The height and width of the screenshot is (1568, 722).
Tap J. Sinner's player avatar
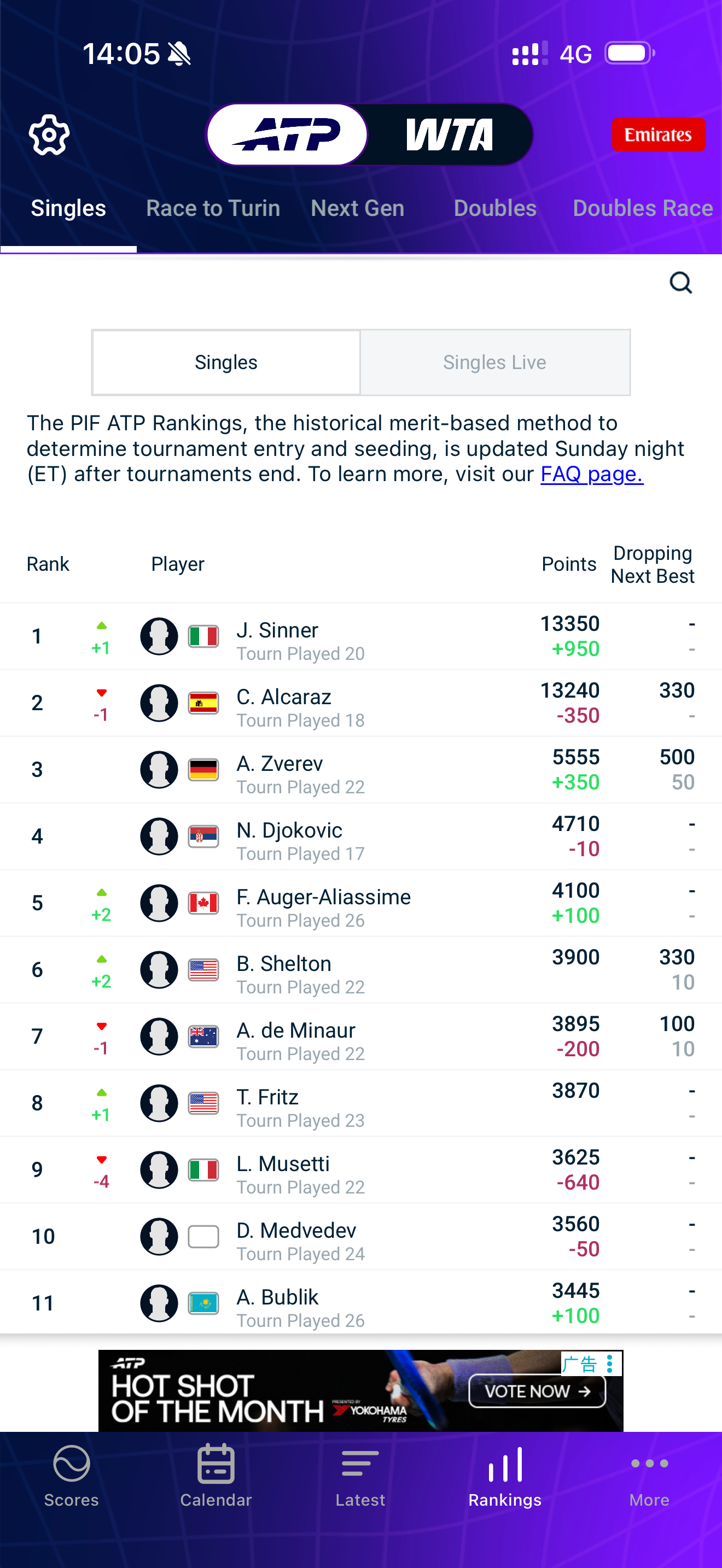pos(159,636)
